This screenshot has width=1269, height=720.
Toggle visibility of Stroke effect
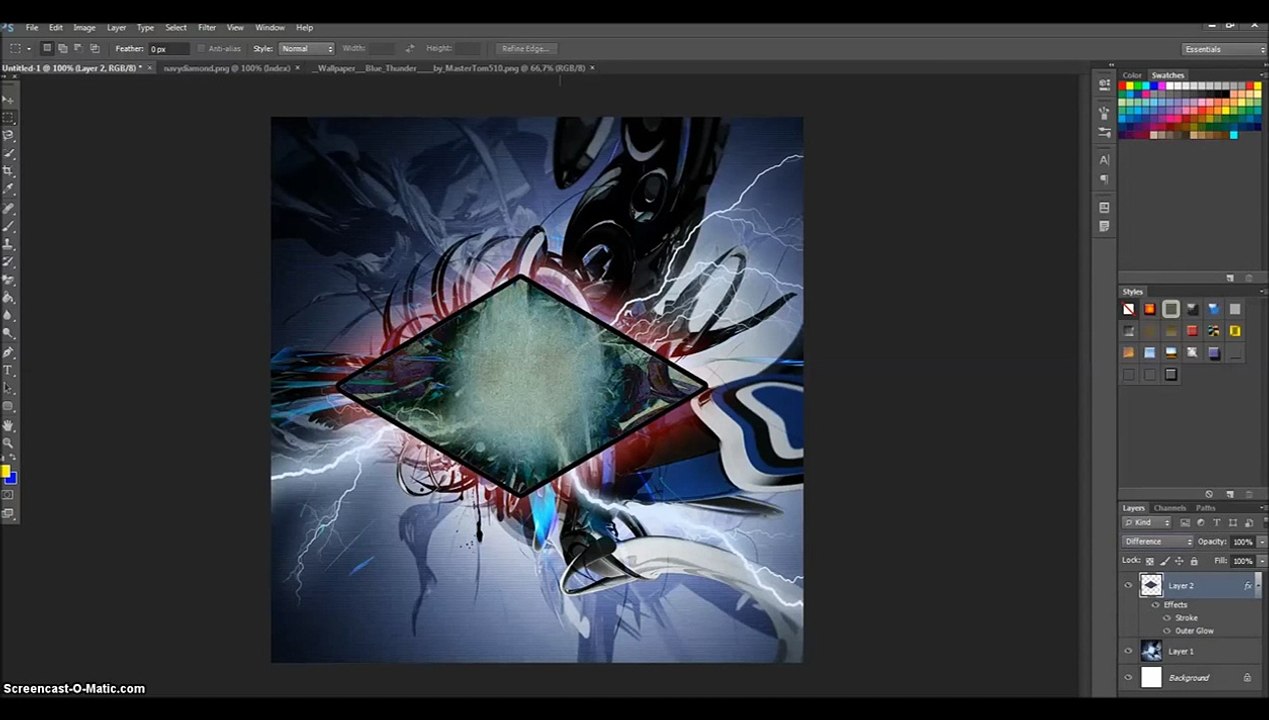tap(1167, 618)
